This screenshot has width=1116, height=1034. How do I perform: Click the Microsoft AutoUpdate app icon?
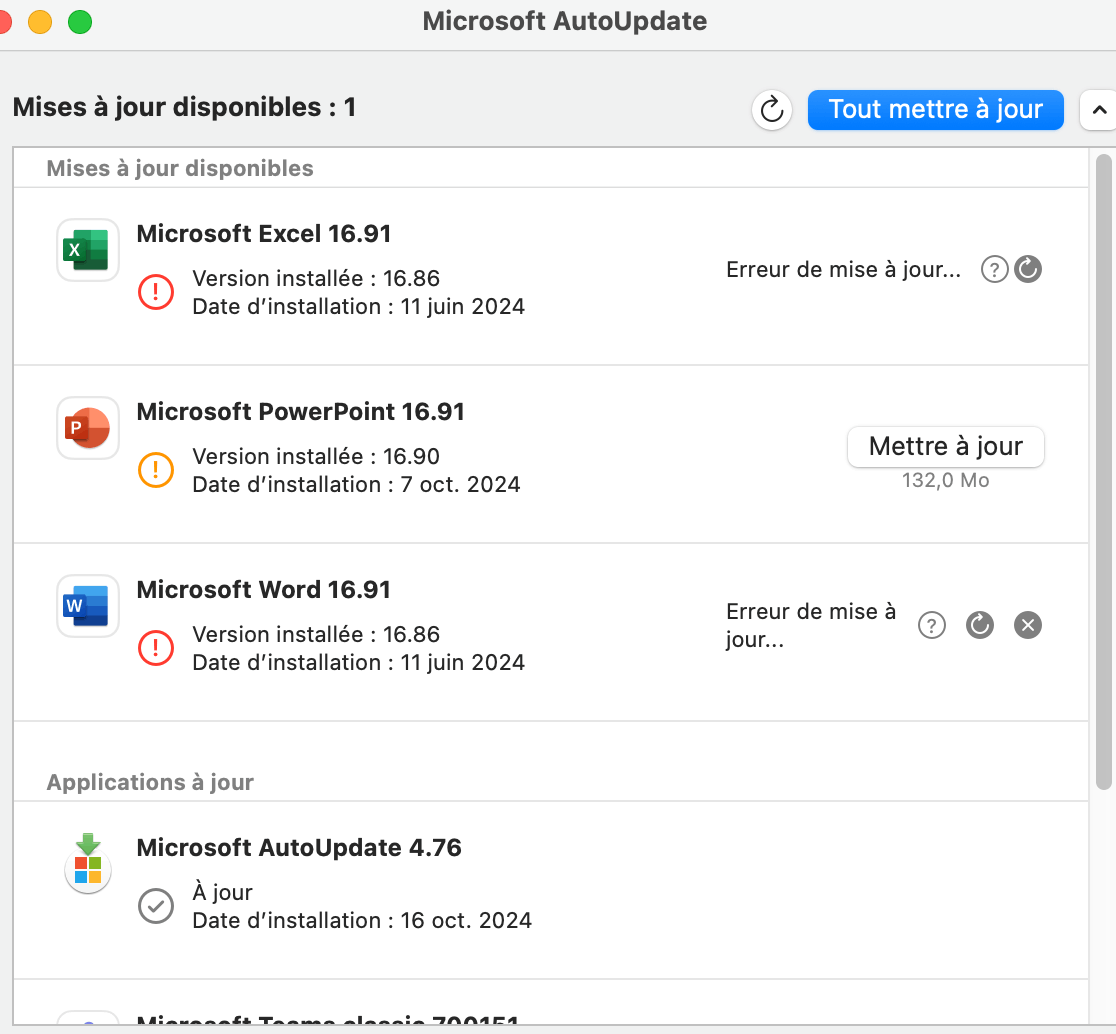pos(88,863)
